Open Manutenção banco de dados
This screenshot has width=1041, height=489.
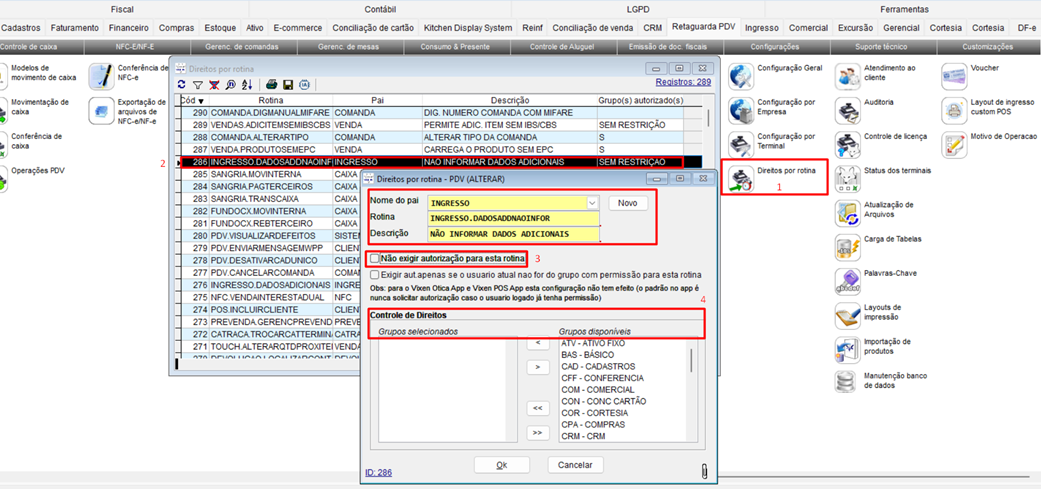coord(848,382)
